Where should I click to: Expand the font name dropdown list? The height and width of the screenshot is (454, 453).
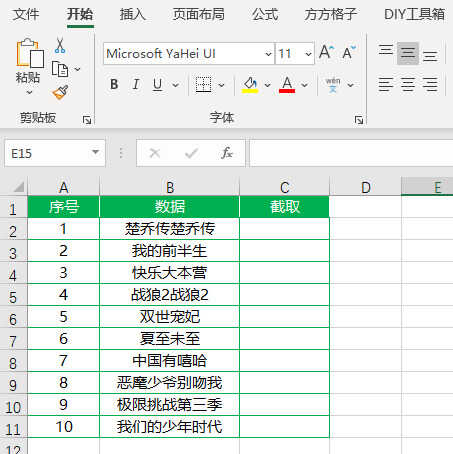269,54
